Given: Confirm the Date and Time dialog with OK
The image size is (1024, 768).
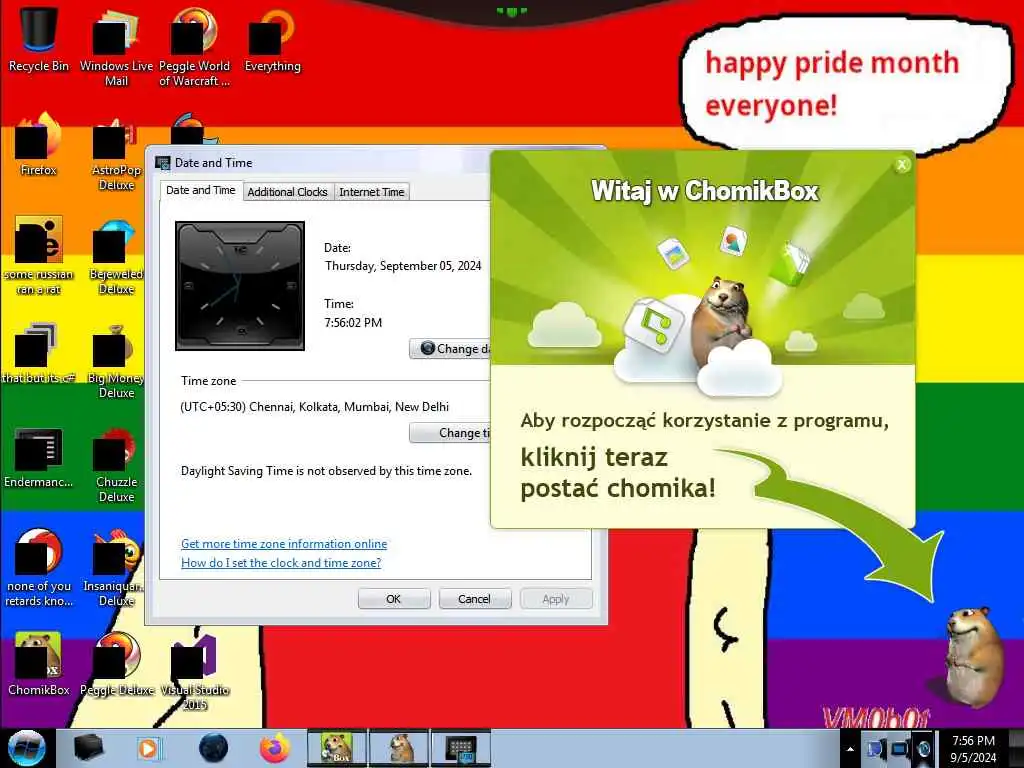Looking at the screenshot, I should pyautogui.click(x=394, y=599).
